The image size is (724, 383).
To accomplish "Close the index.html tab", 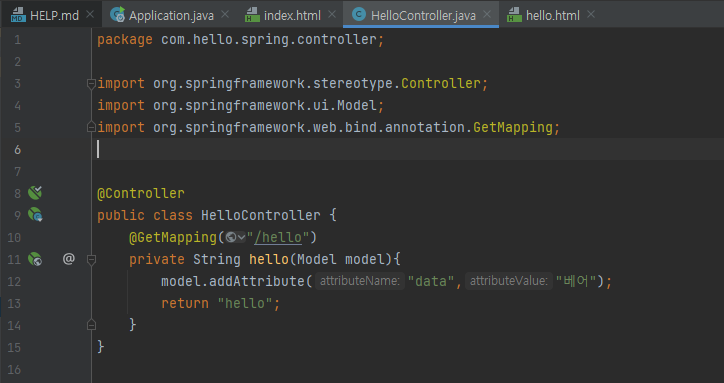I will (x=332, y=15).
